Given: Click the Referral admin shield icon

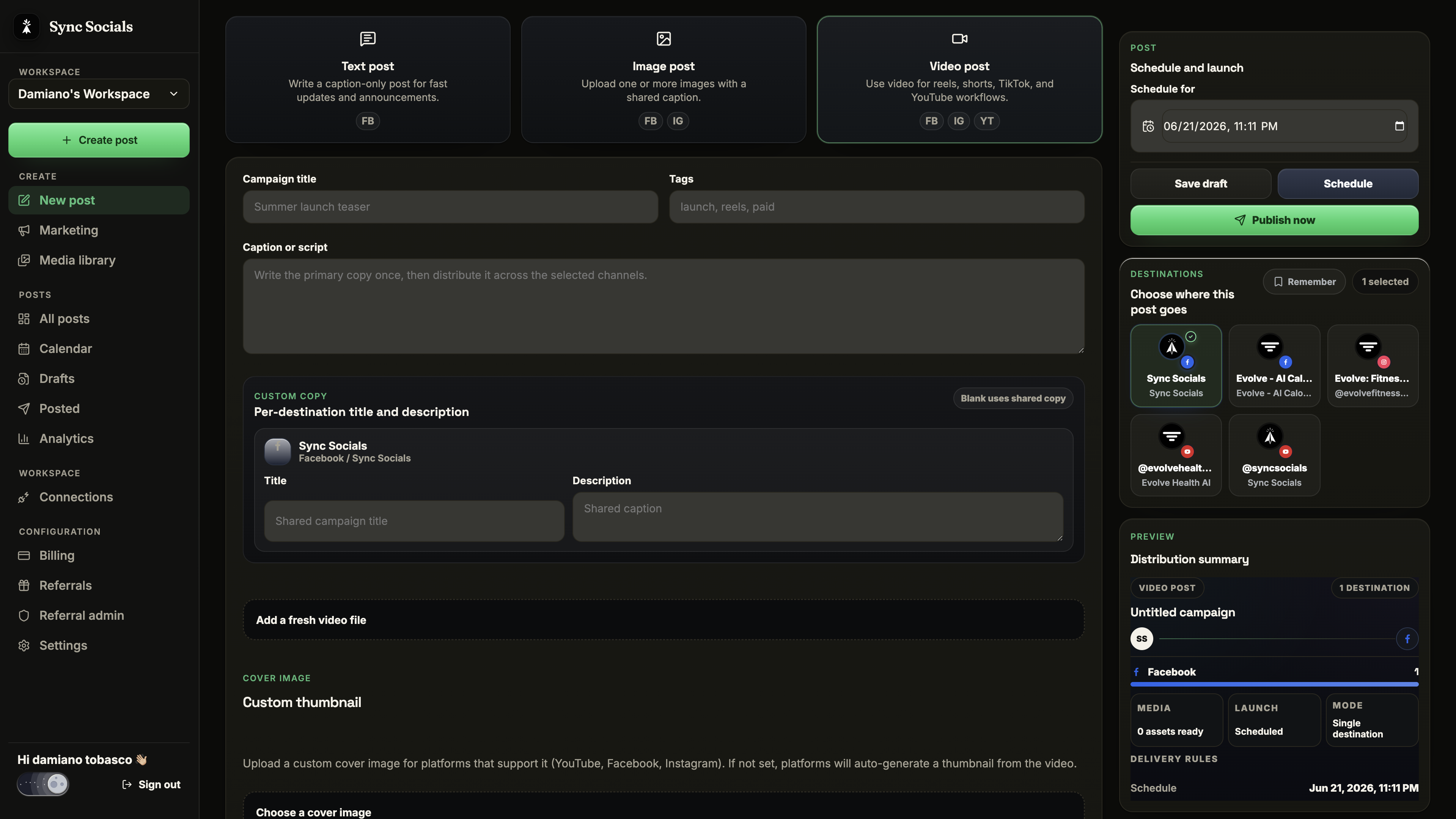Looking at the screenshot, I should 24,615.
